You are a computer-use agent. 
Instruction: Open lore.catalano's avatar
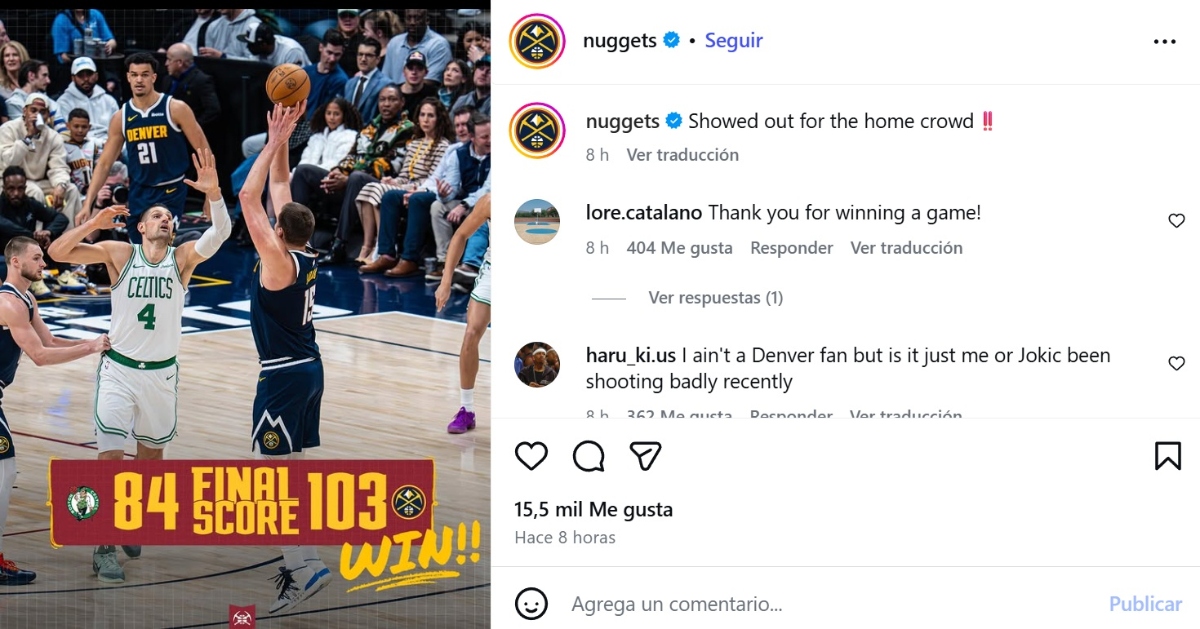(537, 222)
